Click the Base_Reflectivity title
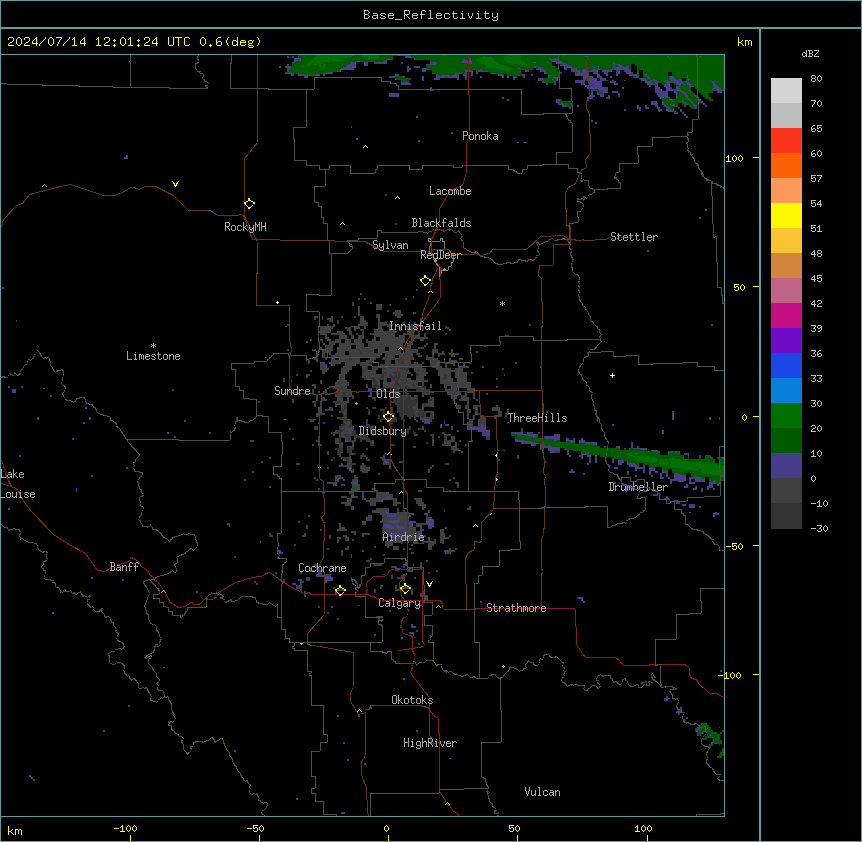Screen dimensions: 862x842 click(x=431, y=15)
